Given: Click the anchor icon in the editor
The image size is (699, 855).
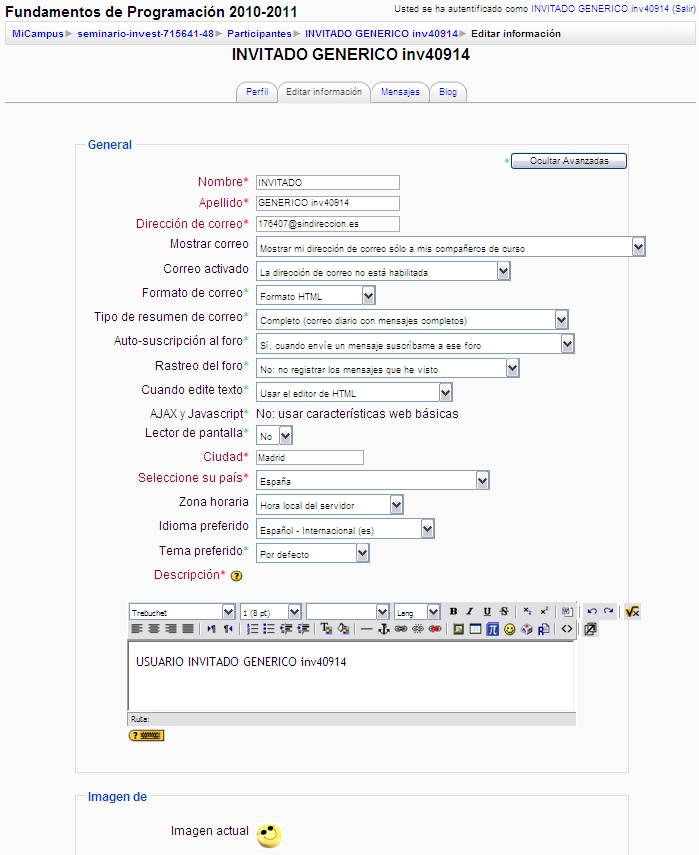Looking at the screenshot, I should click(x=384, y=629).
